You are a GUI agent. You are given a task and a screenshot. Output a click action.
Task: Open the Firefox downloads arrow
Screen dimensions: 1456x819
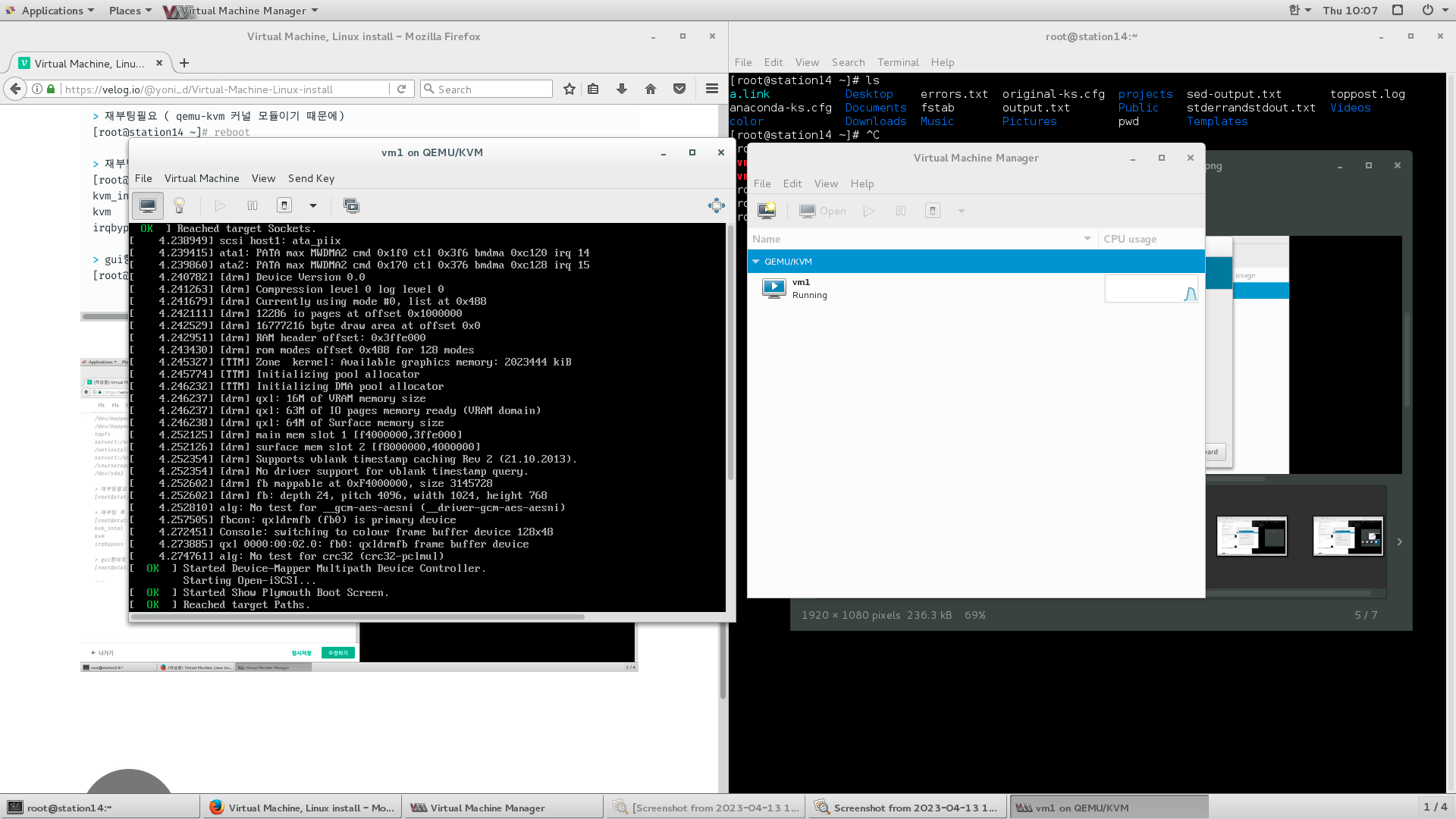point(622,89)
